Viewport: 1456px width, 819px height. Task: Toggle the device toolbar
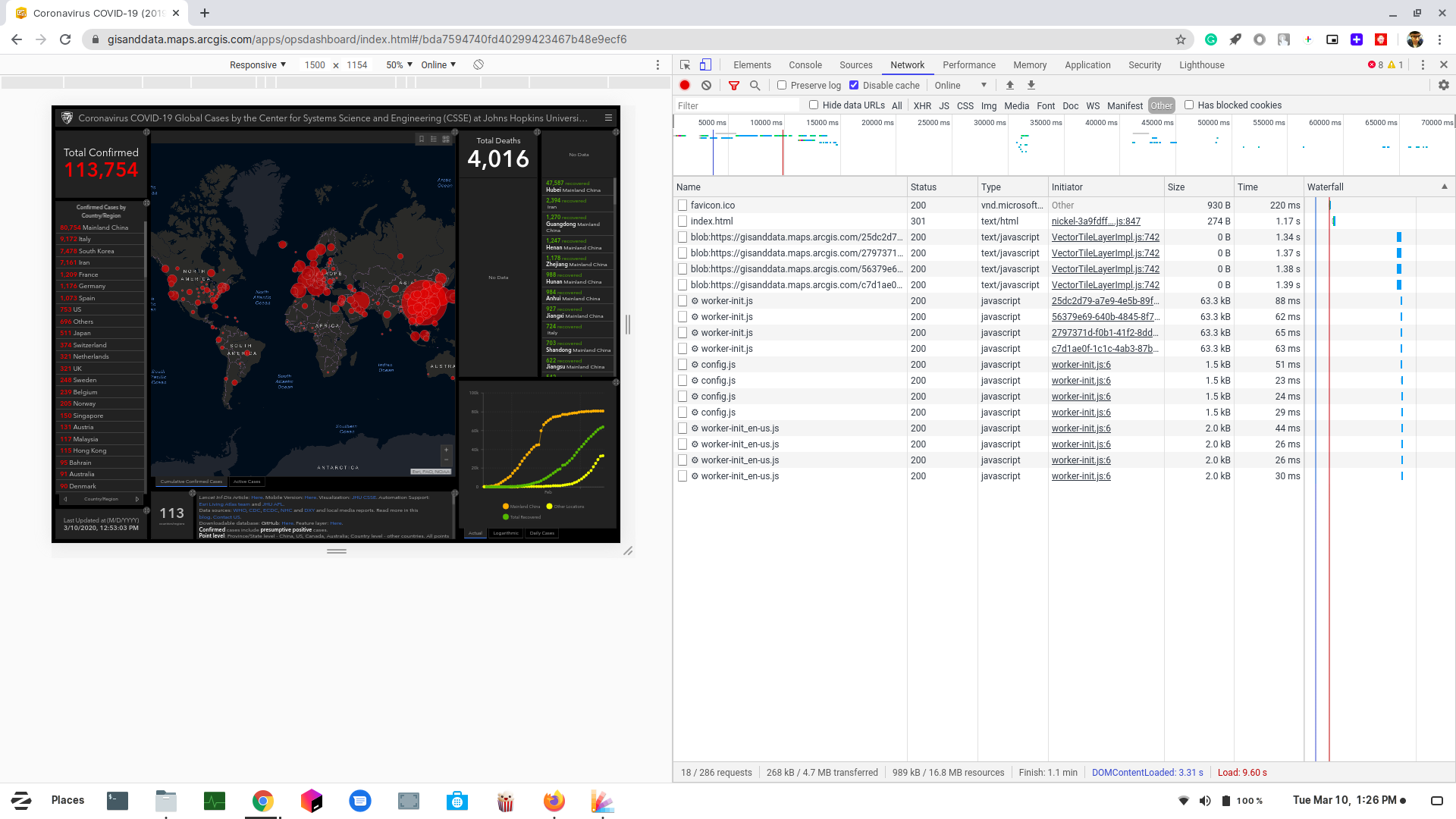[705, 64]
